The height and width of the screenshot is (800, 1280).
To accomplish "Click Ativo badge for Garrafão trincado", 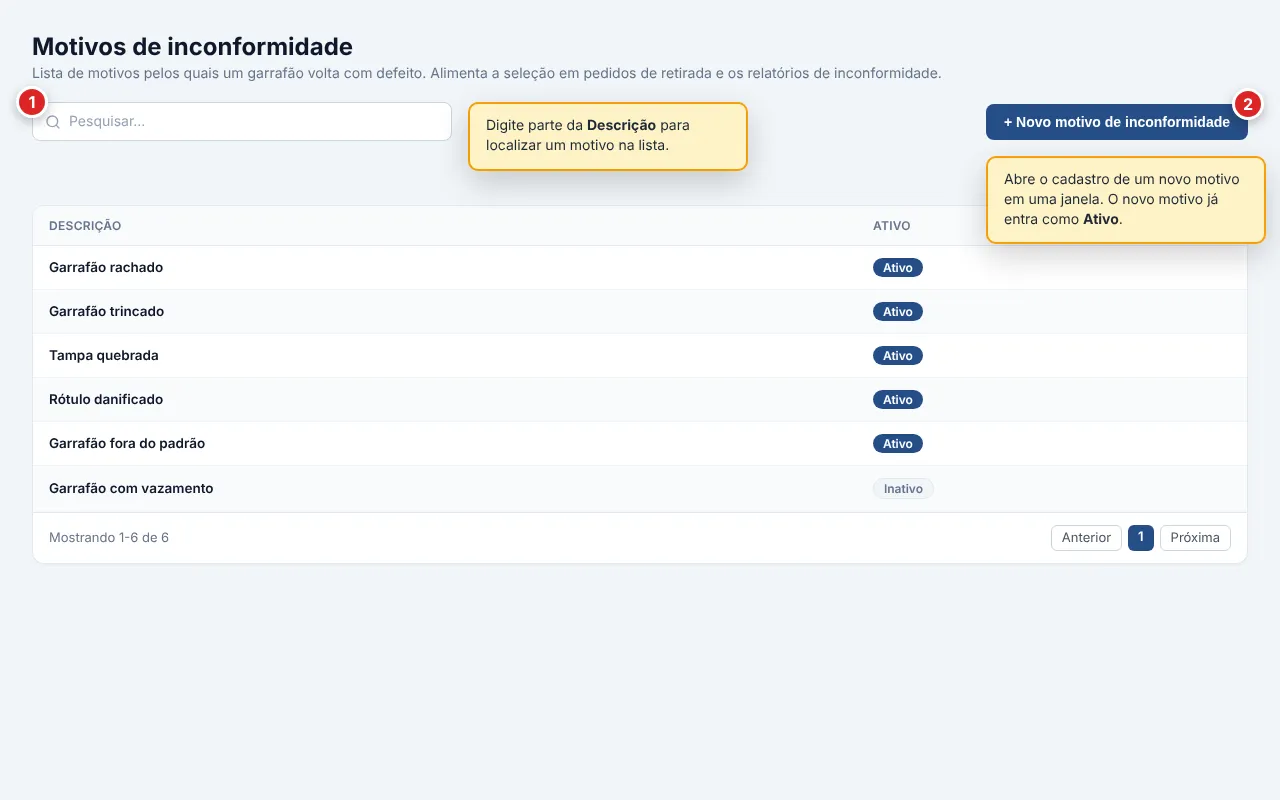I will [898, 312].
